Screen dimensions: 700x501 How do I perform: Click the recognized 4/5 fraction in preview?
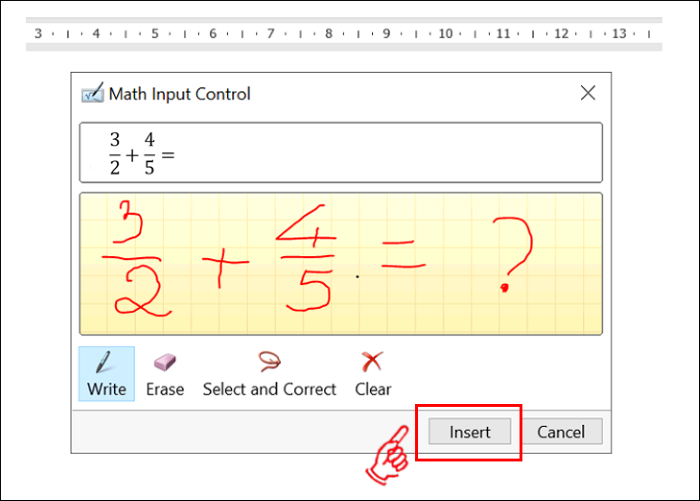pos(150,154)
